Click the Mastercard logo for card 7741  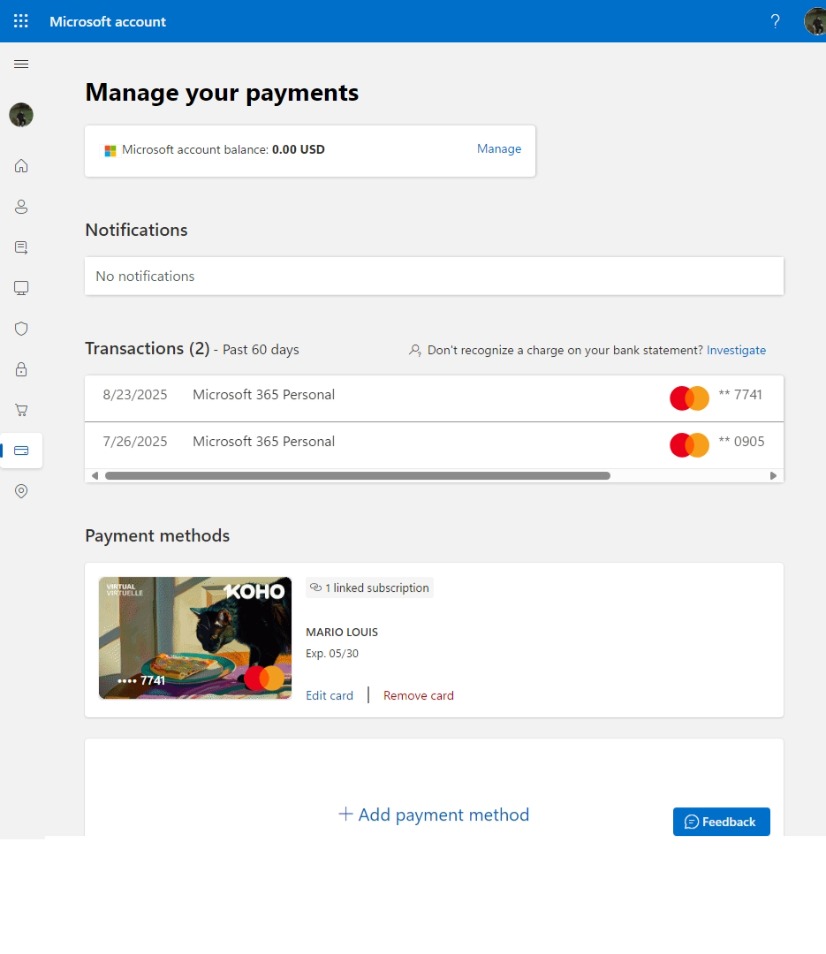pos(689,399)
